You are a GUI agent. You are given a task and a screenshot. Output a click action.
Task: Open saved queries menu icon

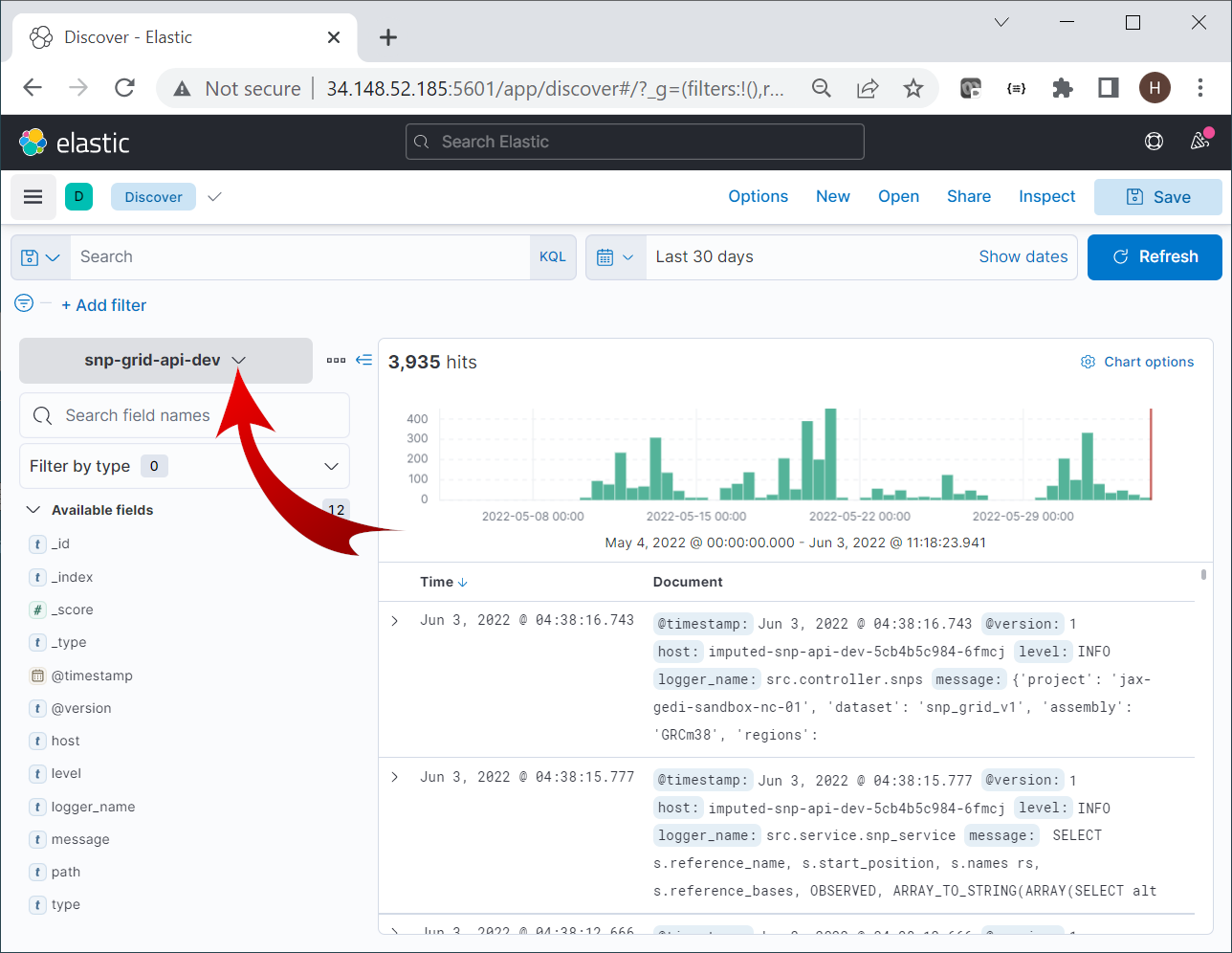point(40,257)
